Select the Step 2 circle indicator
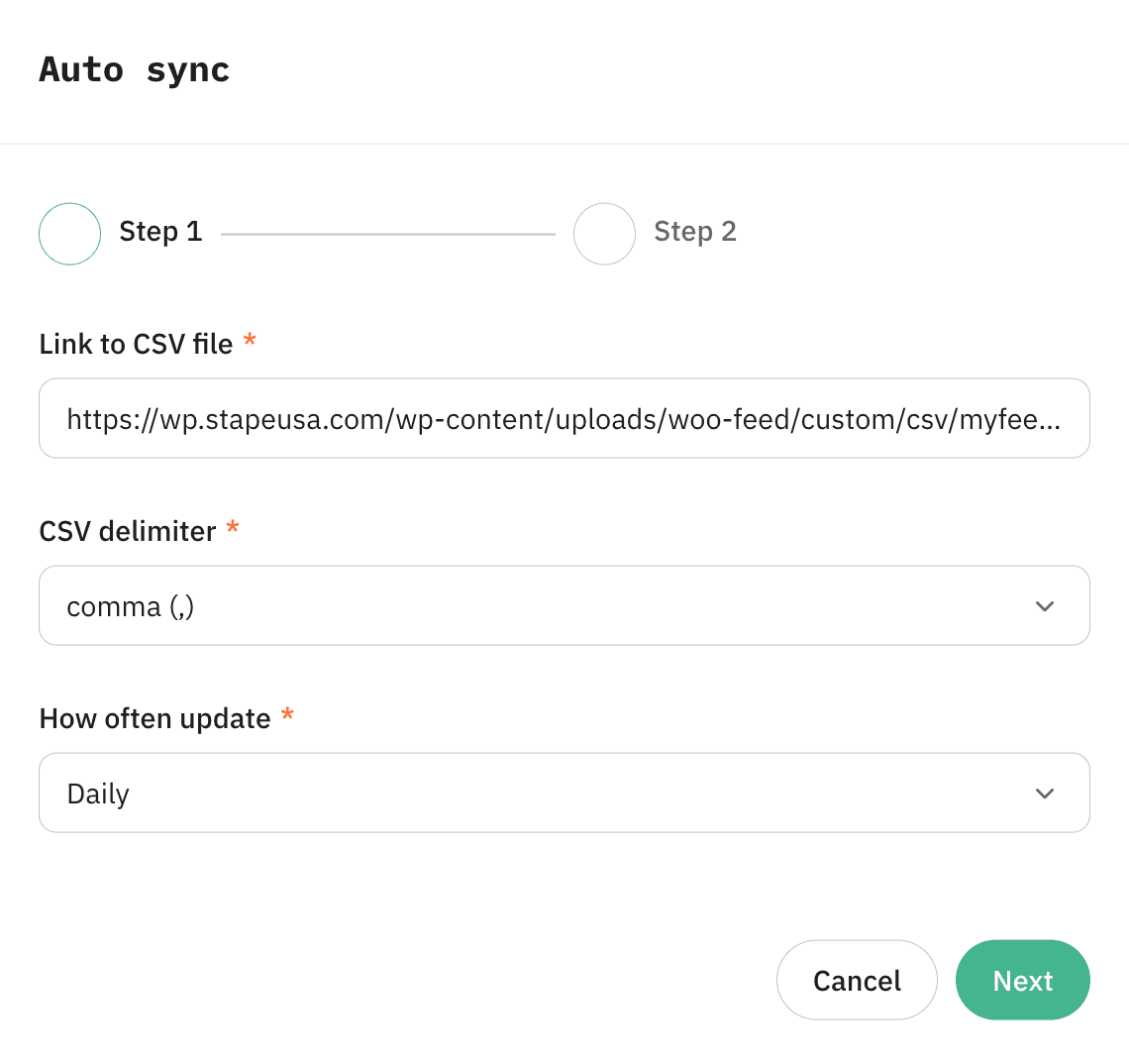This screenshot has width=1129, height=1064. pyautogui.click(x=604, y=234)
